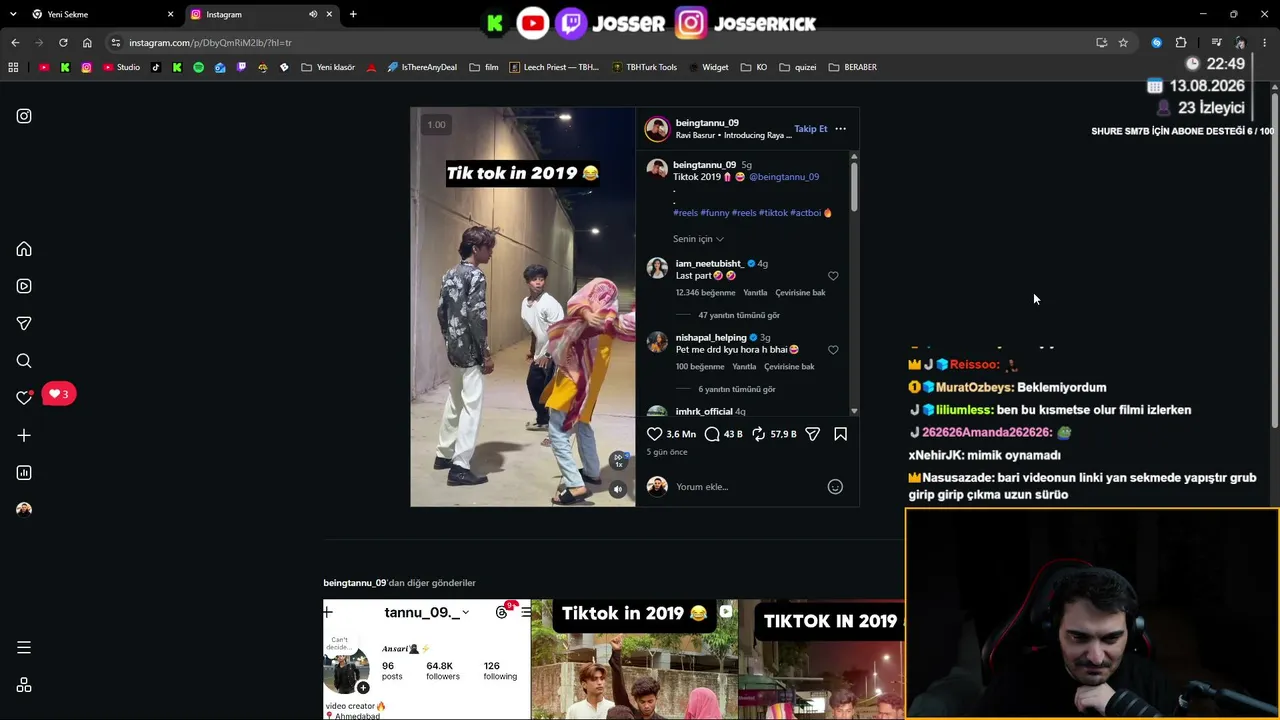Follow beingtannu_09 with Takip Et
This screenshot has height=720, width=1280.
(811, 129)
